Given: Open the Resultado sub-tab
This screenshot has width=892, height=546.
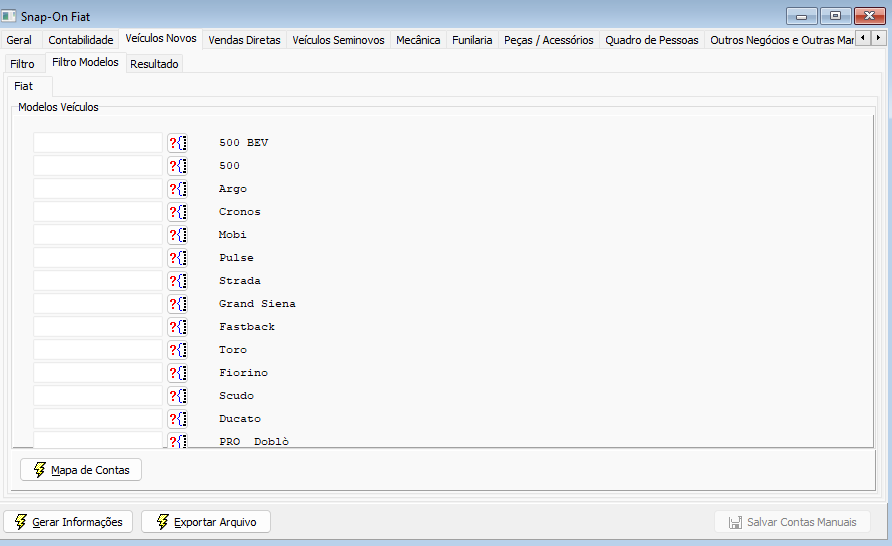Looking at the screenshot, I should 154,64.
